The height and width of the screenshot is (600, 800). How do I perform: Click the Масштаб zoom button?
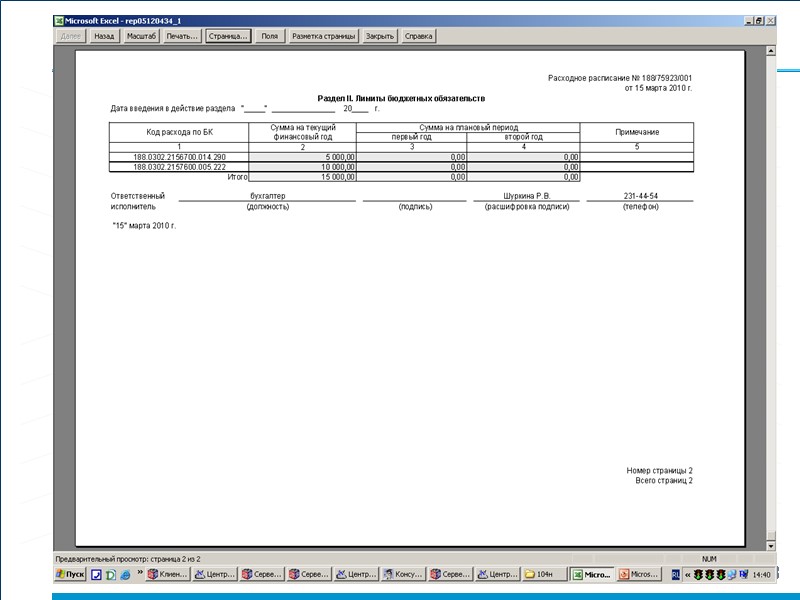[x=141, y=36]
